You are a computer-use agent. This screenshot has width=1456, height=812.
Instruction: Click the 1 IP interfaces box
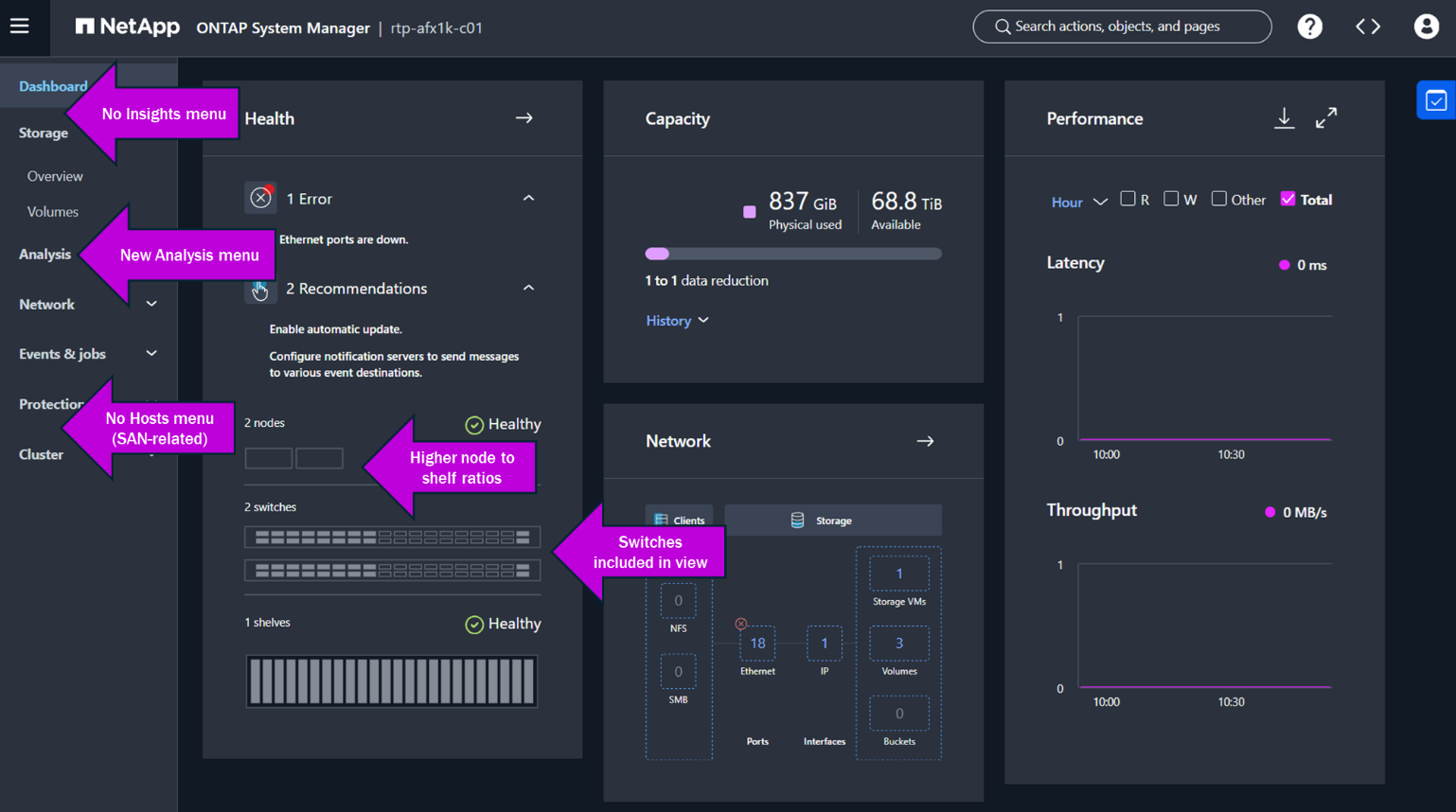[825, 644]
